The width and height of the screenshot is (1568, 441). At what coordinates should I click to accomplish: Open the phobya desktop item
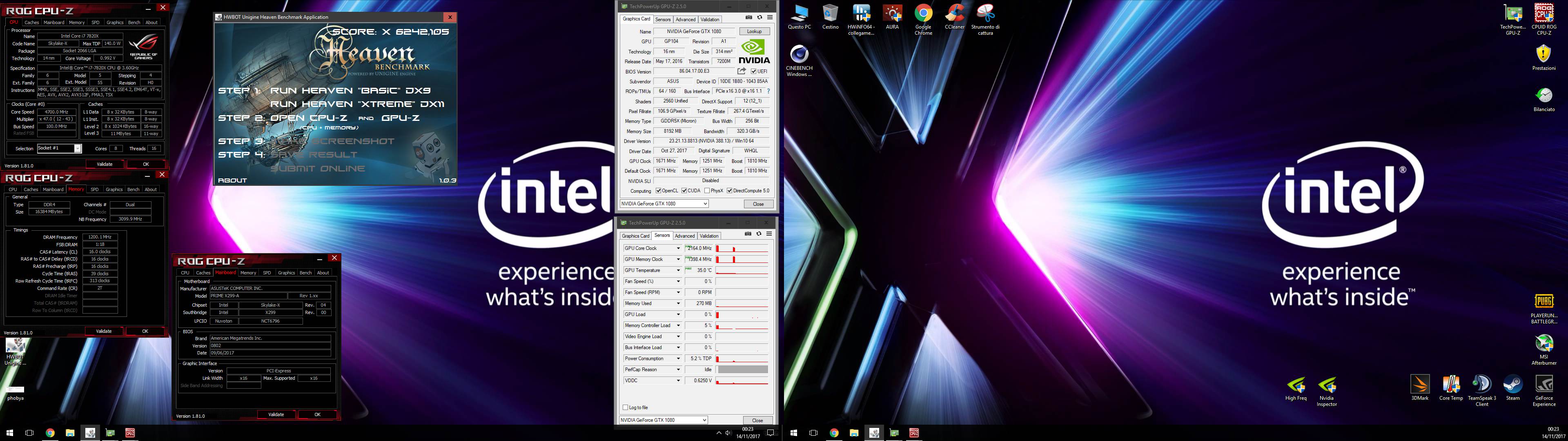[15, 393]
